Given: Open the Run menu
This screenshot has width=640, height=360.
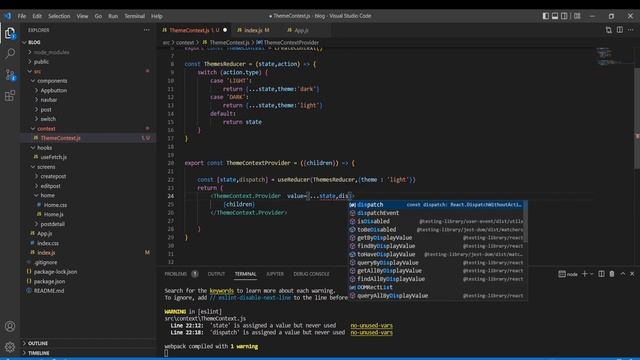Looking at the screenshot, I should [x=113, y=16].
